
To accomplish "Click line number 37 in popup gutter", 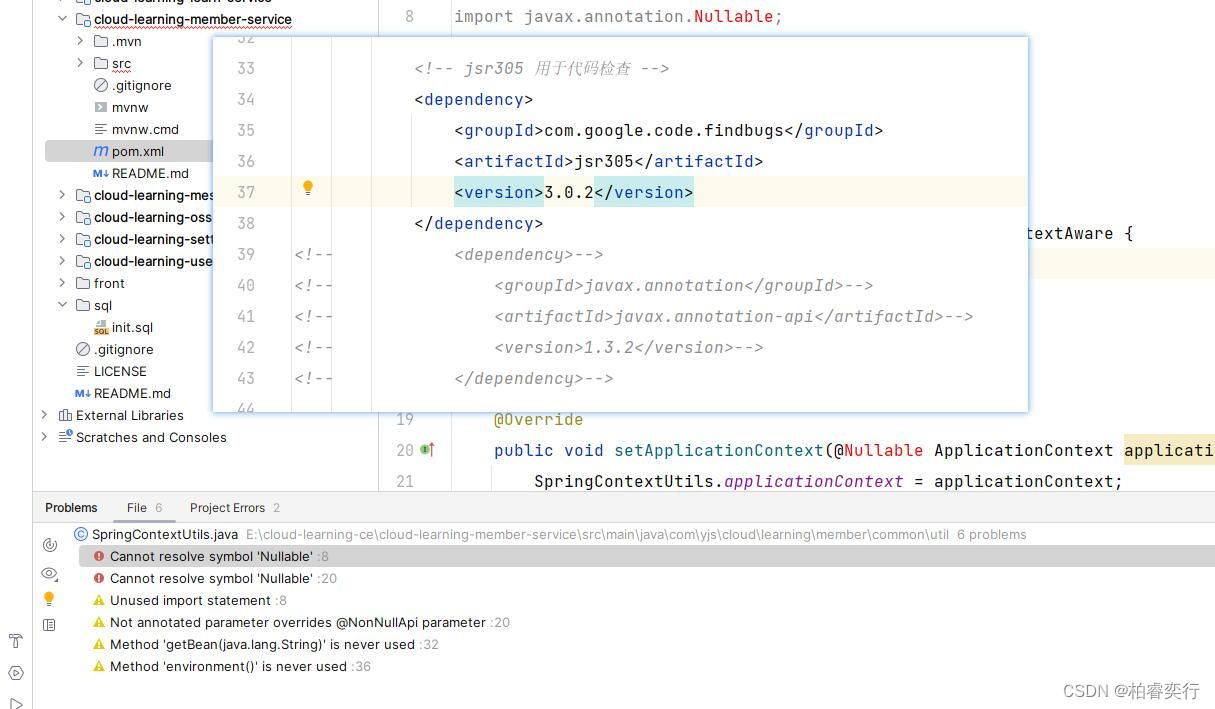I will click(246, 192).
